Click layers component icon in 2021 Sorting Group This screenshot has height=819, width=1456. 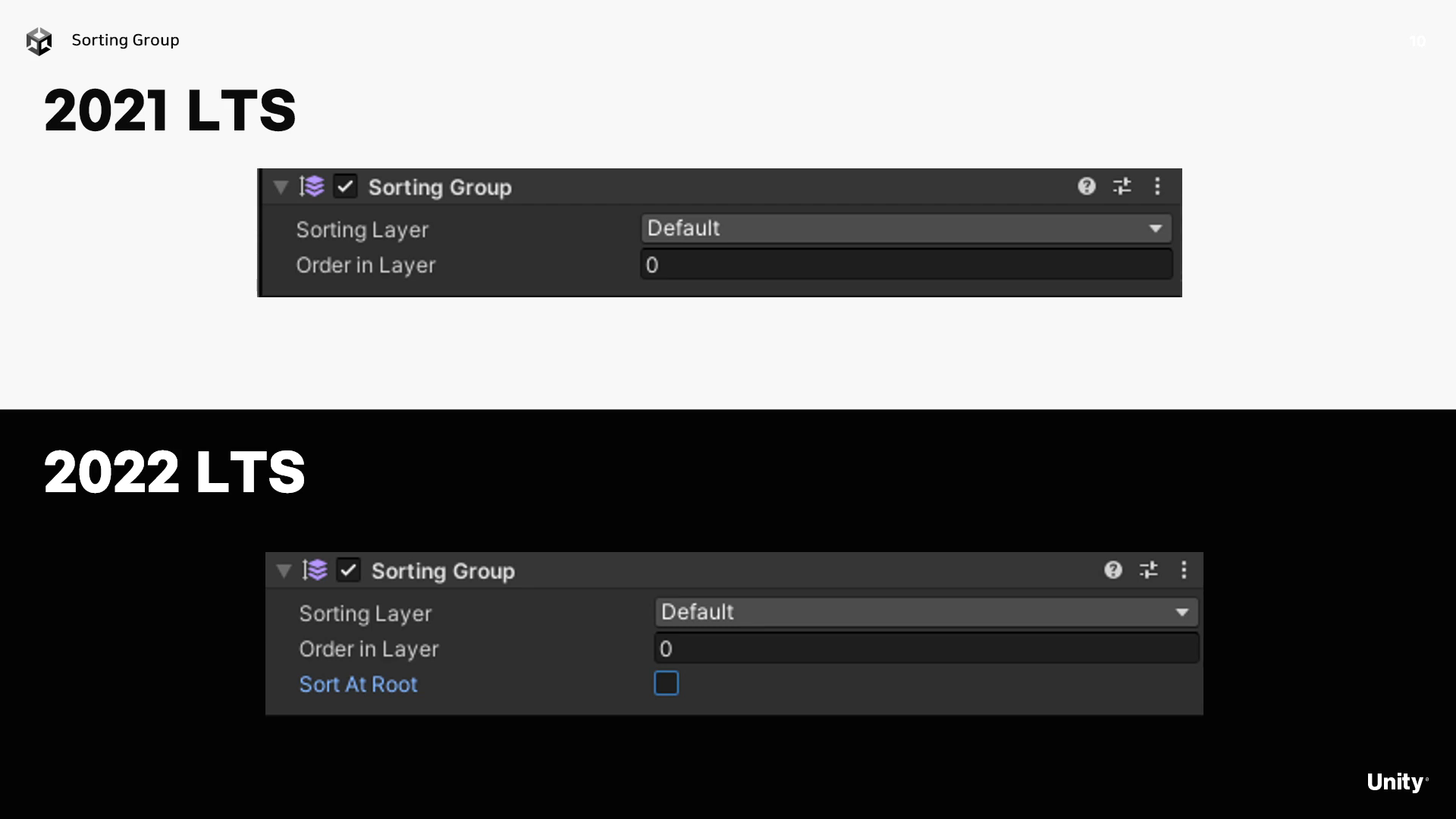pos(312,187)
